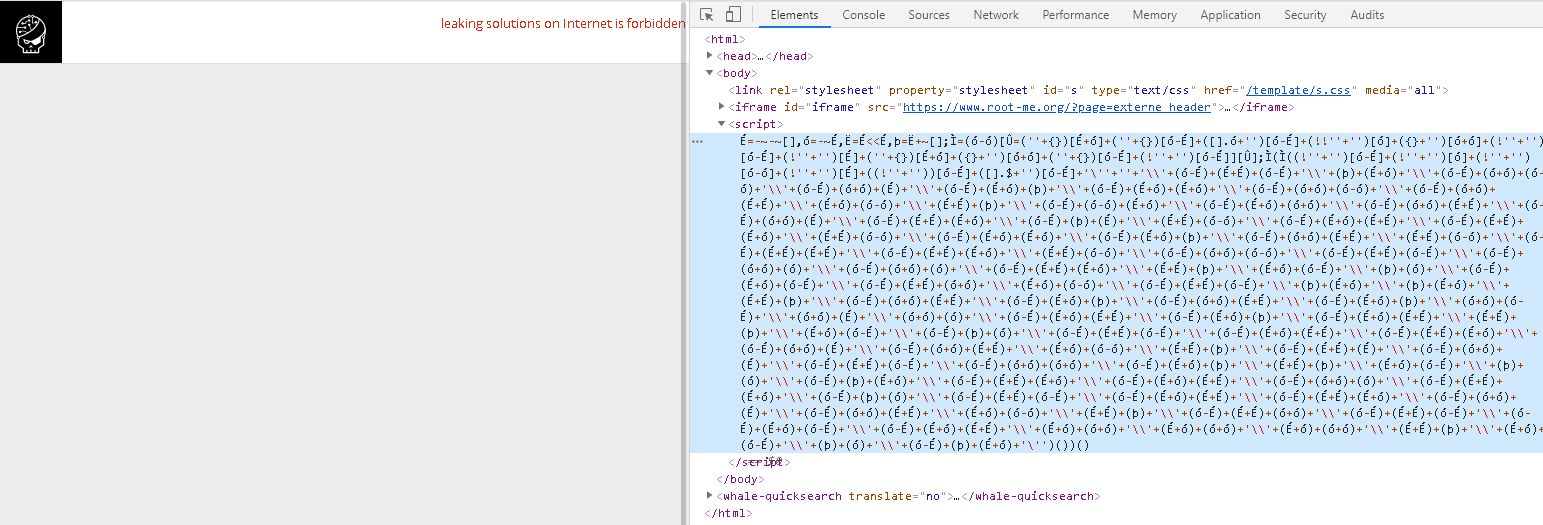1543x525 pixels.
Task: Activate the inspect element picker icon
Action: tap(707, 15)
